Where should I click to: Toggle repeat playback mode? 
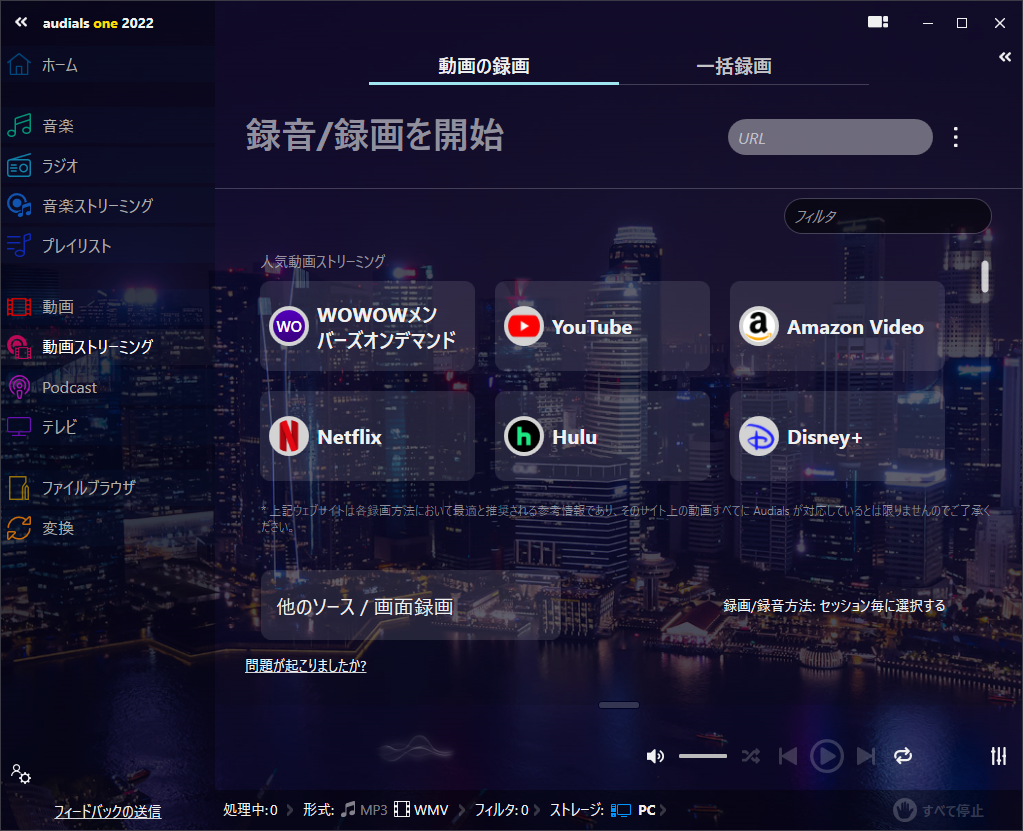click(903, 756)
